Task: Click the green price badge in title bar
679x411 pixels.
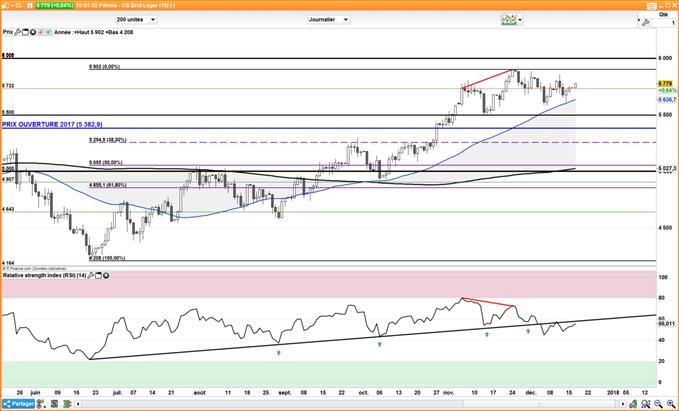Action: click(x=54, y=5)
